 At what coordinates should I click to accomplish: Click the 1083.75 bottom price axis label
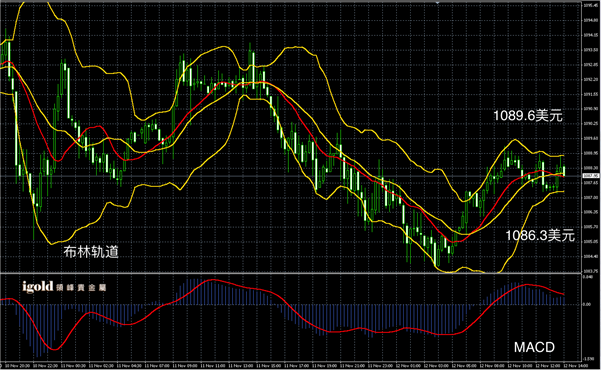[x=590, y=271]
